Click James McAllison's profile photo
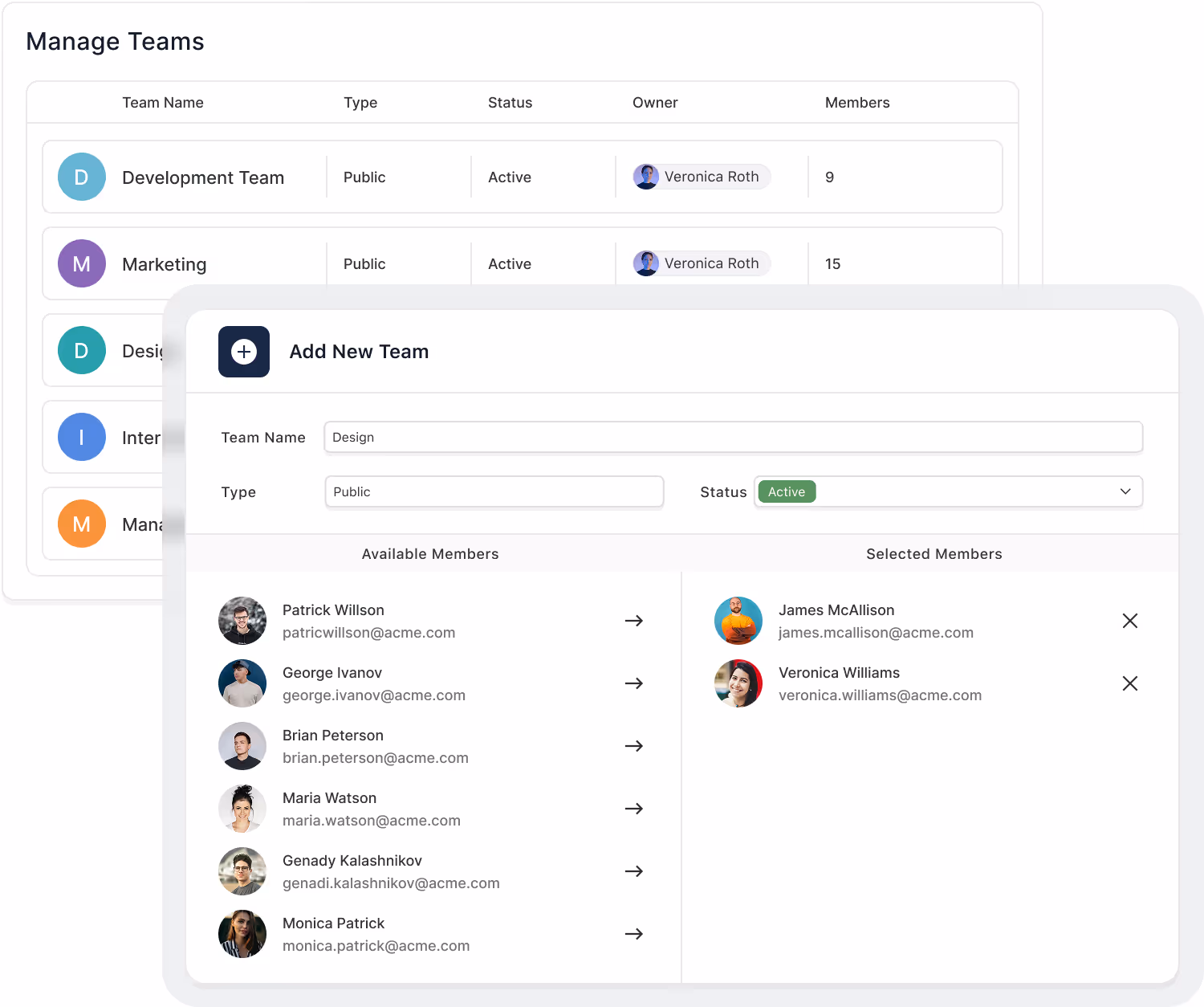 [x=738, y=621]
